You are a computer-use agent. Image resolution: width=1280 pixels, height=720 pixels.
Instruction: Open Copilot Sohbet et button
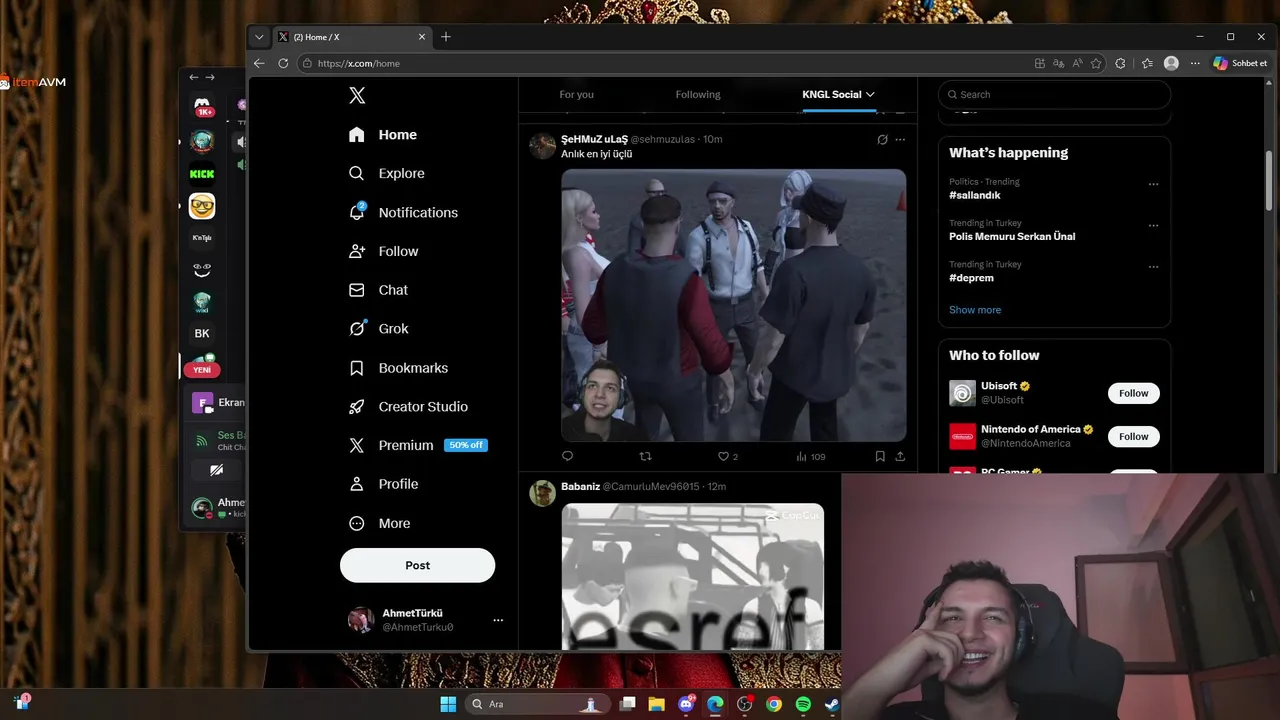1241,63
